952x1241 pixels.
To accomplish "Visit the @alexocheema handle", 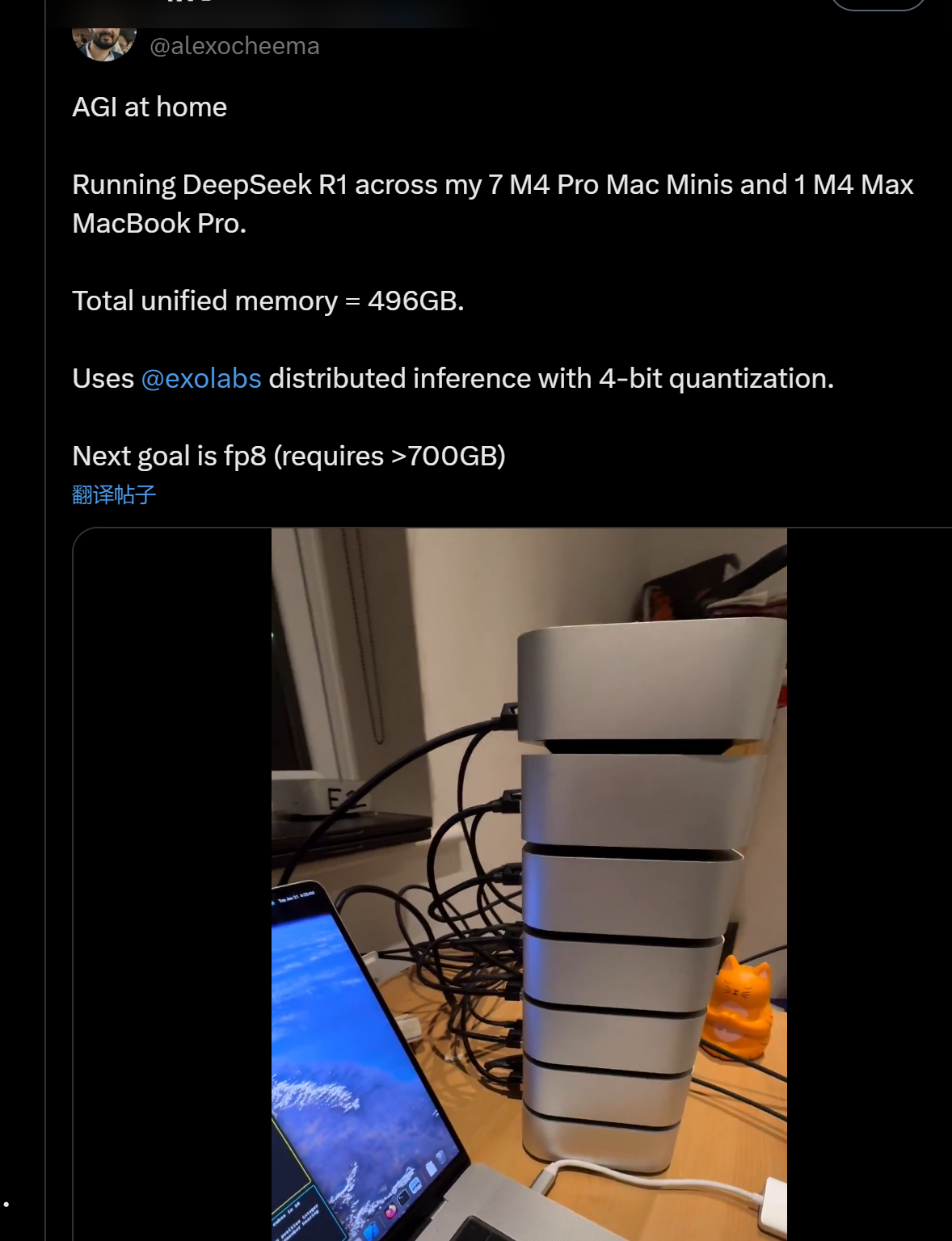I will point(234,46).
